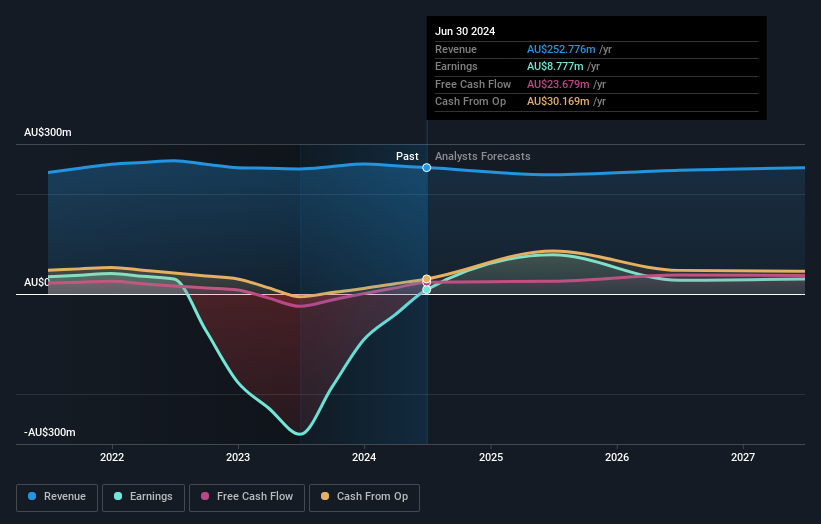Click the Analysts Forecasts label
The image size is (821, 524).
point(482,156)
